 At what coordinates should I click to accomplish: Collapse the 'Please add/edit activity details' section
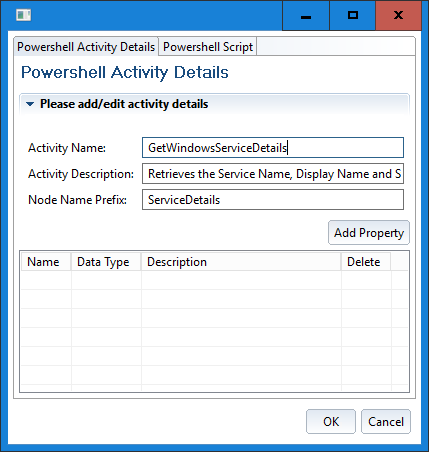click(x=30, y=104)
